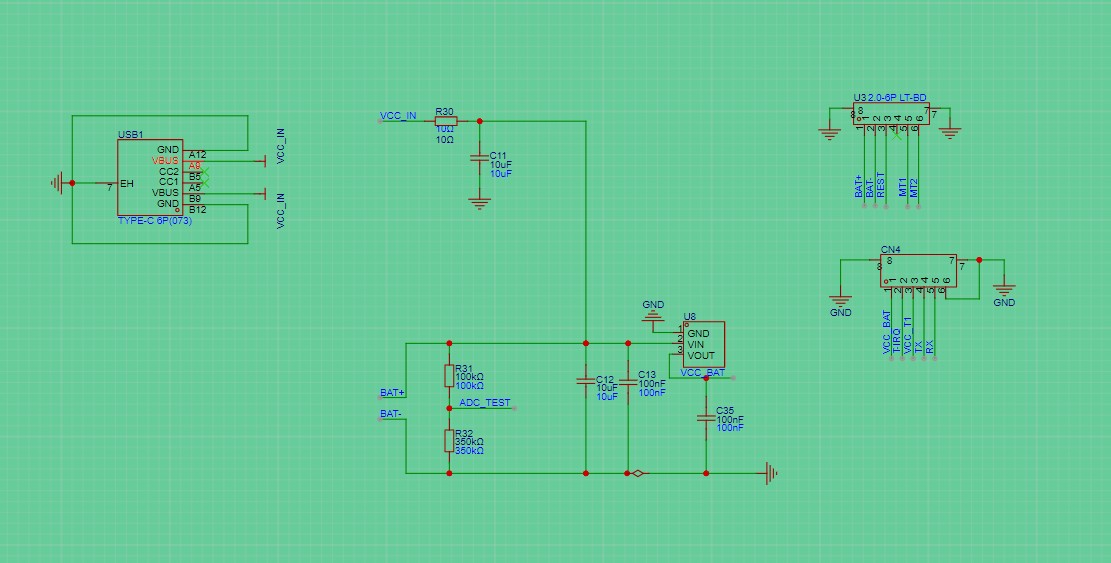
Task: Select the vertical BAT+ label under U3
Action: 859,186
